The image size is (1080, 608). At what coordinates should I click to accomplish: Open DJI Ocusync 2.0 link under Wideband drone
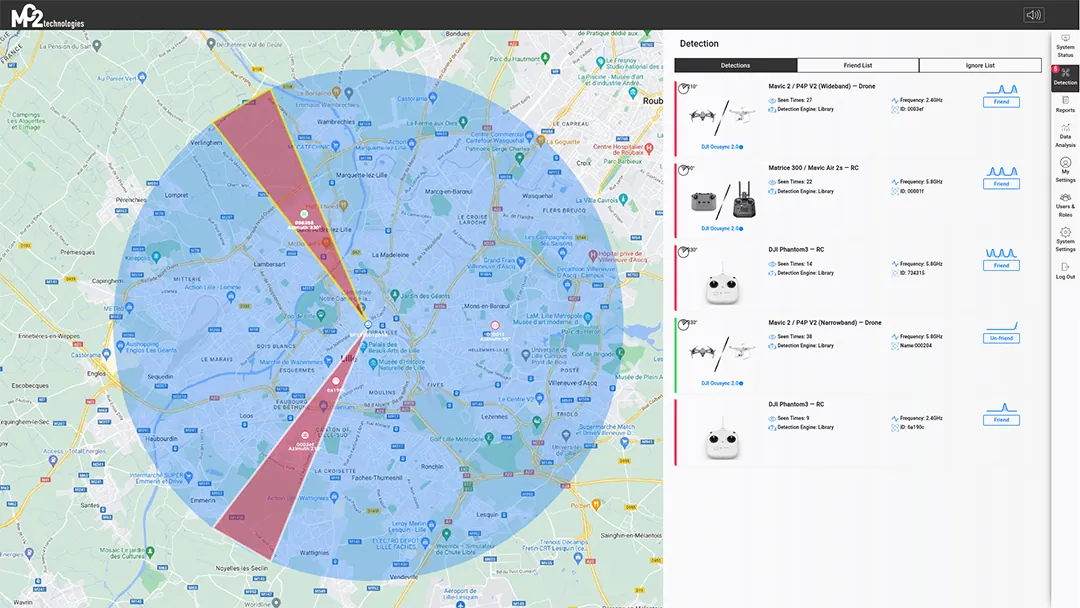coord(721,147)
